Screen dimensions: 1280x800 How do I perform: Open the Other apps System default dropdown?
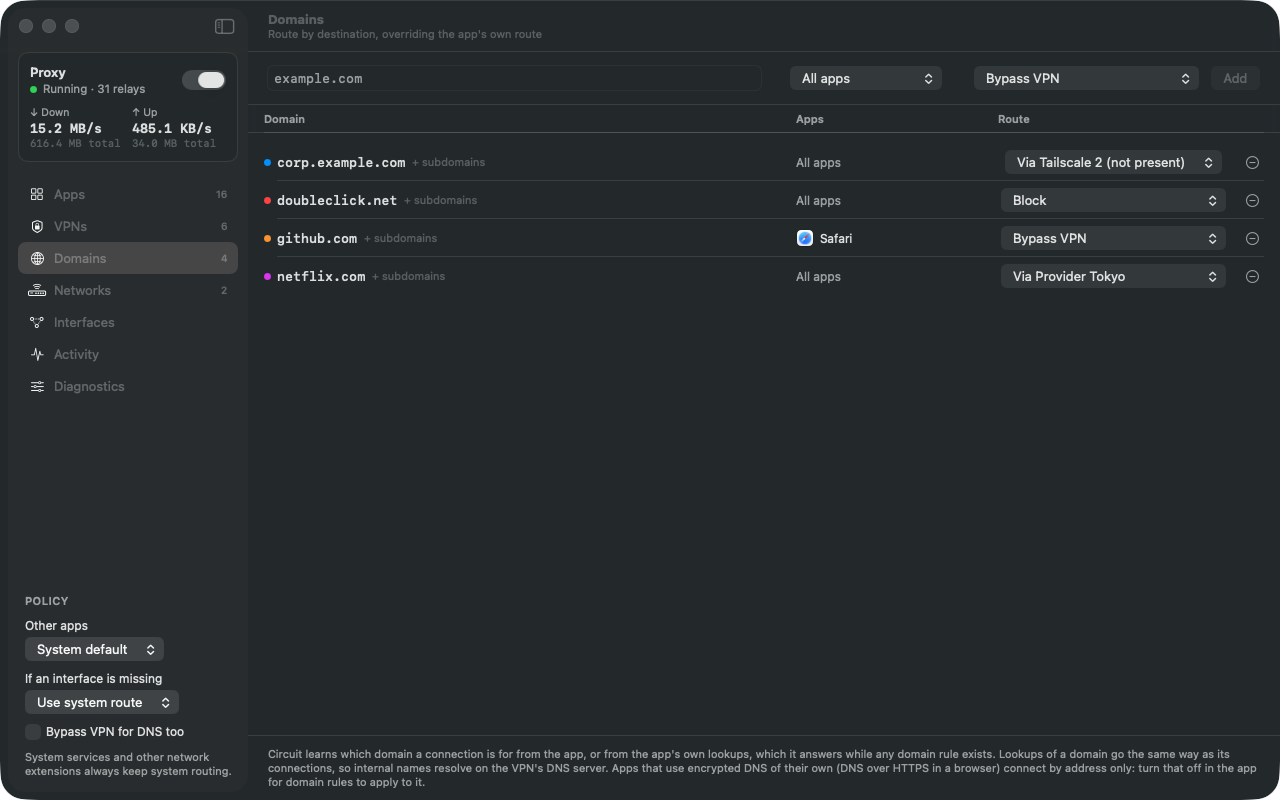(x=94, y=649)
